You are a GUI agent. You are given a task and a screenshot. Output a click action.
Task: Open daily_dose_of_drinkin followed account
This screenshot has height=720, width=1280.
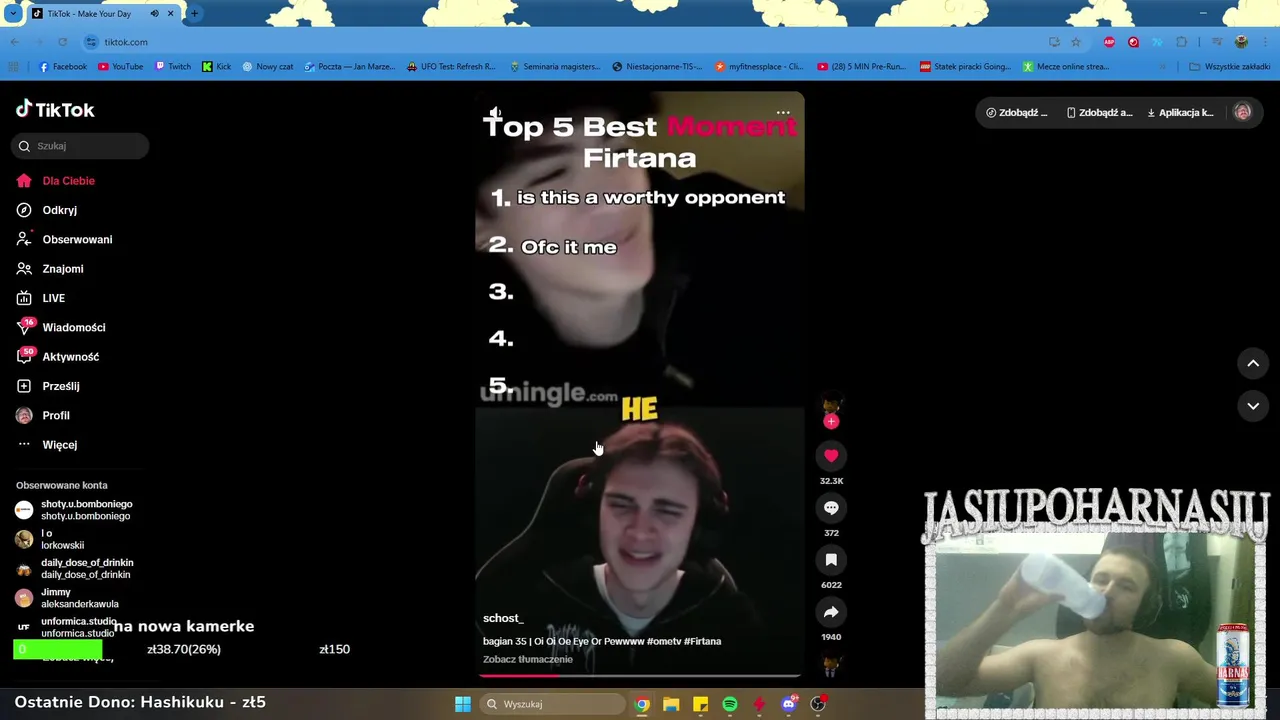tap(75, 569)
